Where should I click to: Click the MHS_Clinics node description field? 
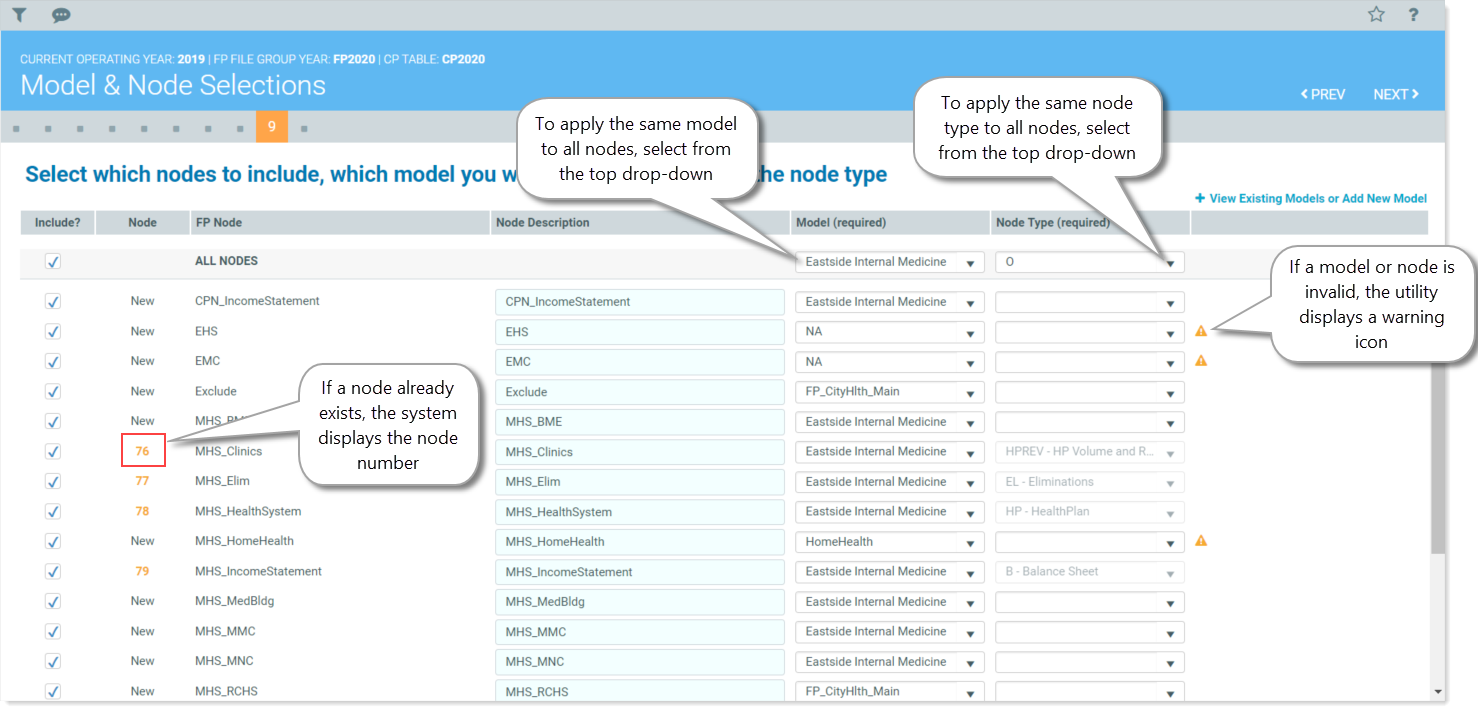639,452
